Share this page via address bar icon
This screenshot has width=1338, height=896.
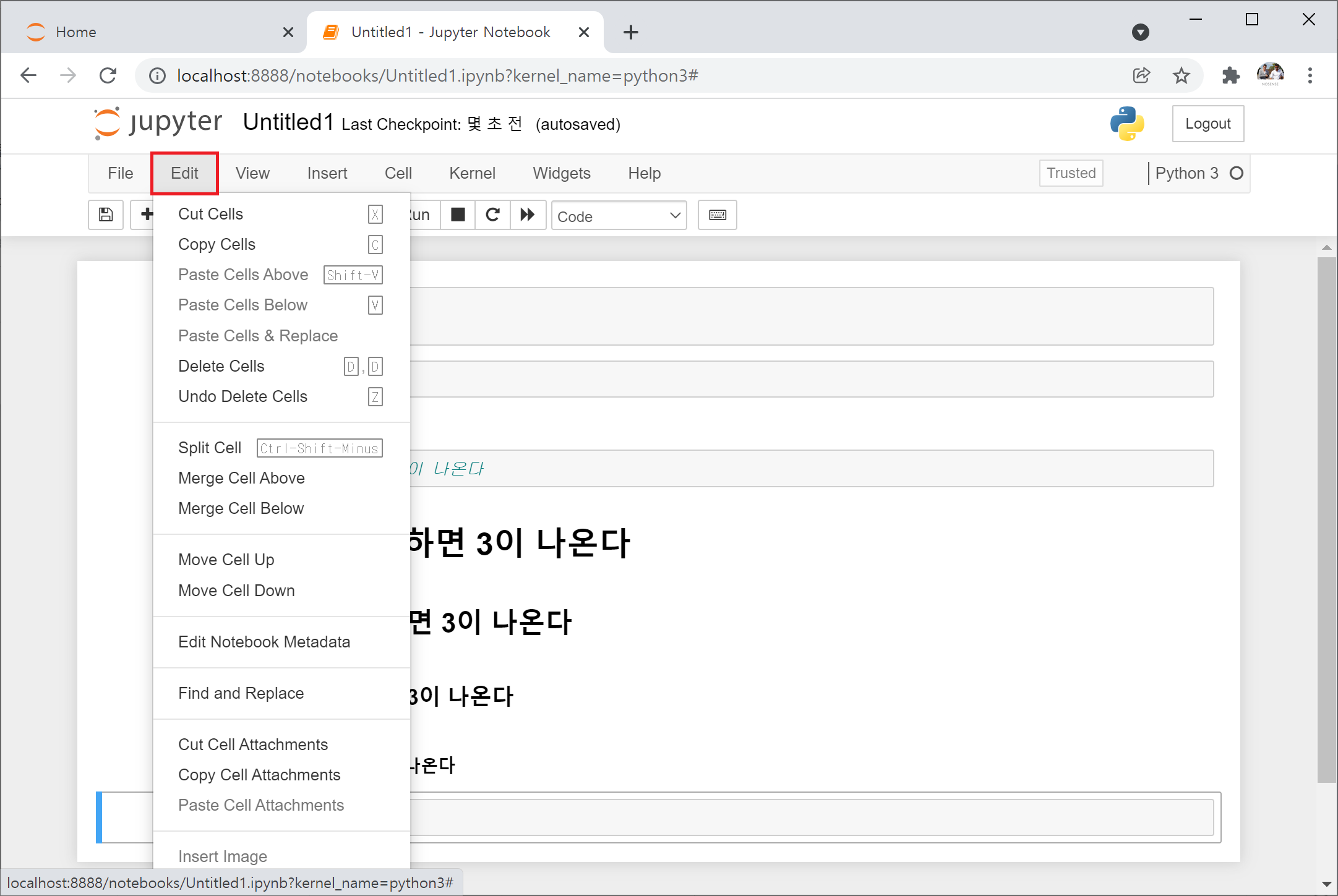1141,75
